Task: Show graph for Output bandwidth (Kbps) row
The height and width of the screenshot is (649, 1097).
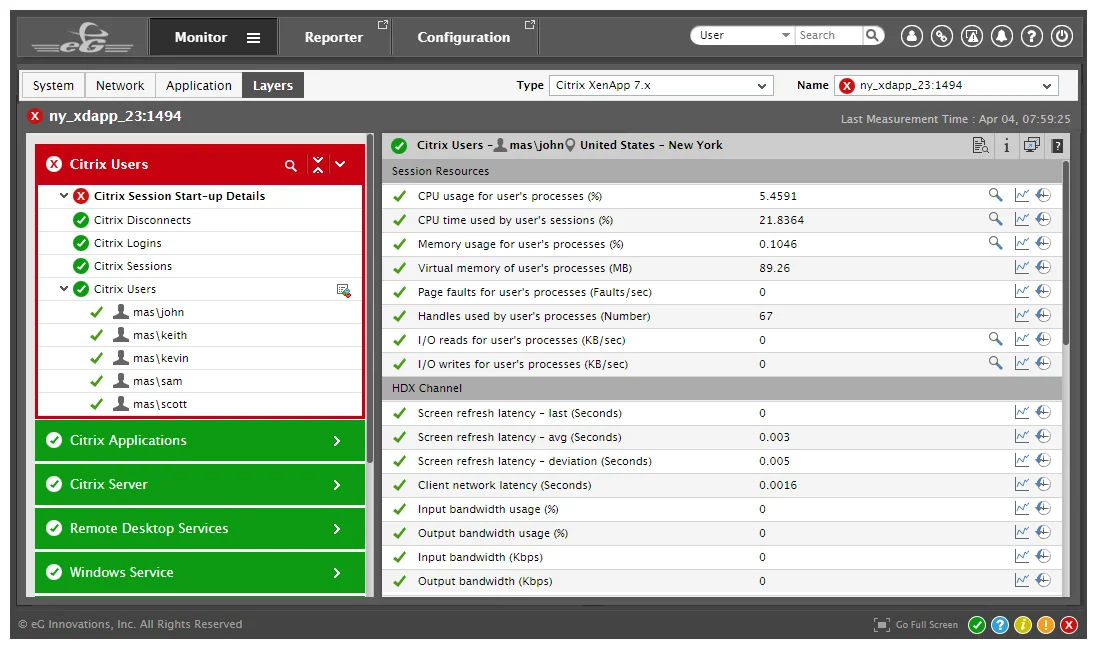Action: pos(1021,580)
